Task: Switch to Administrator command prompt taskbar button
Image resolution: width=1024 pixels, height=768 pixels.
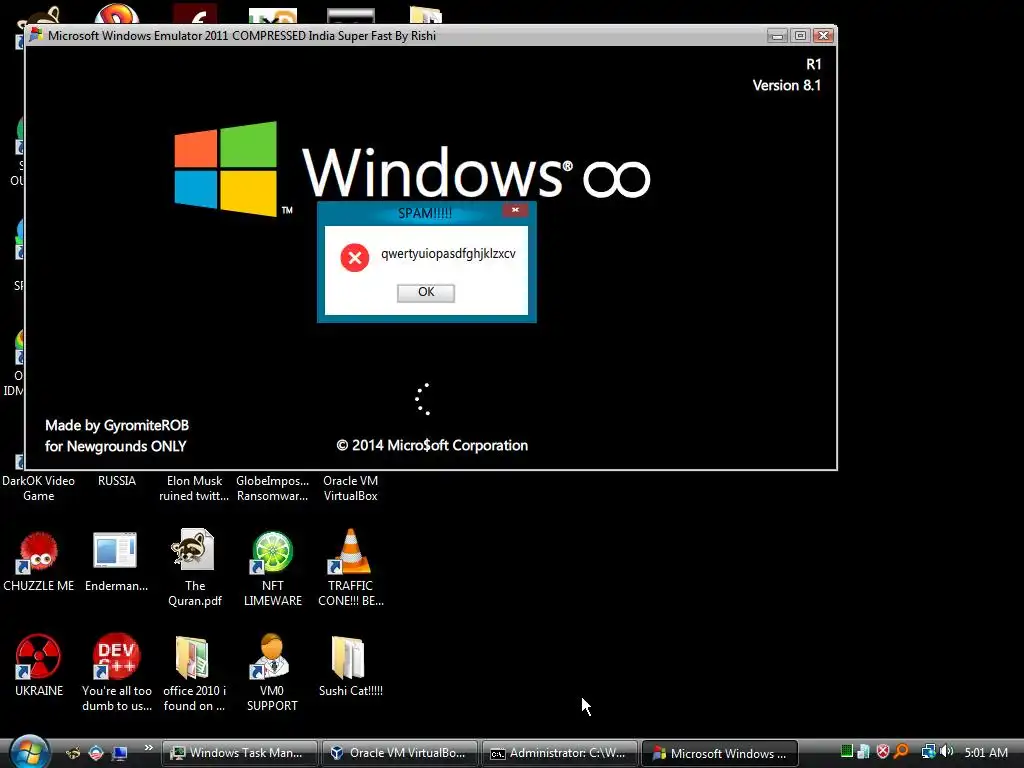Action: [x=560, y=753]
